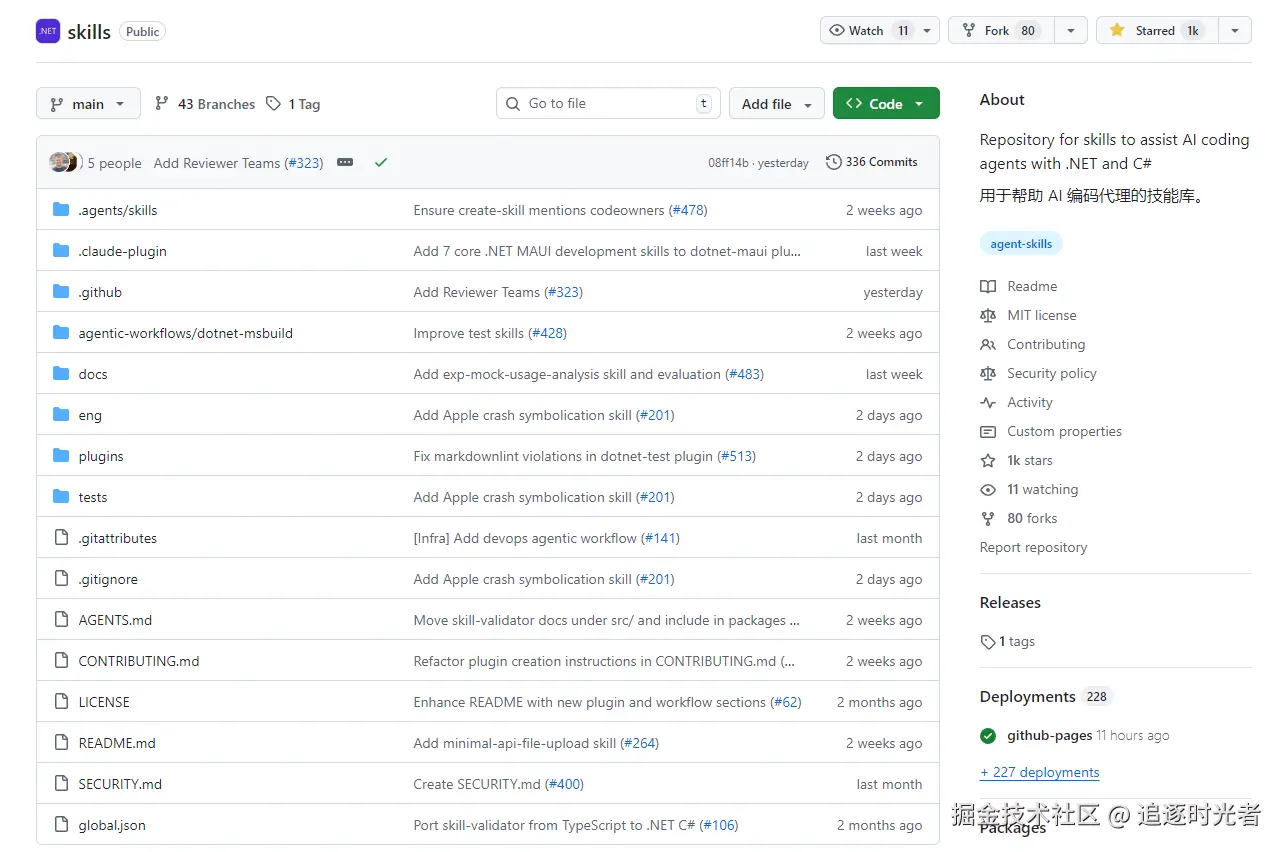Click the folder icon beside docs
Viewport: 1285px width, 852px height.
61,374
